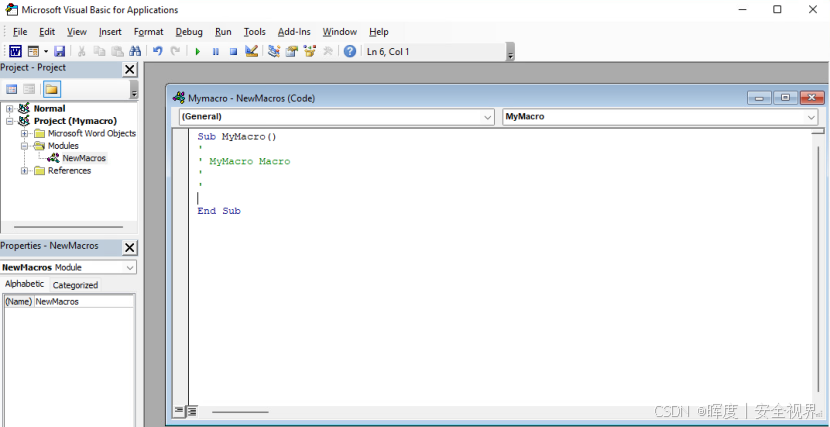
Task: Click Procedure View button at code window bottom
Action: click(x=179, y=411)
